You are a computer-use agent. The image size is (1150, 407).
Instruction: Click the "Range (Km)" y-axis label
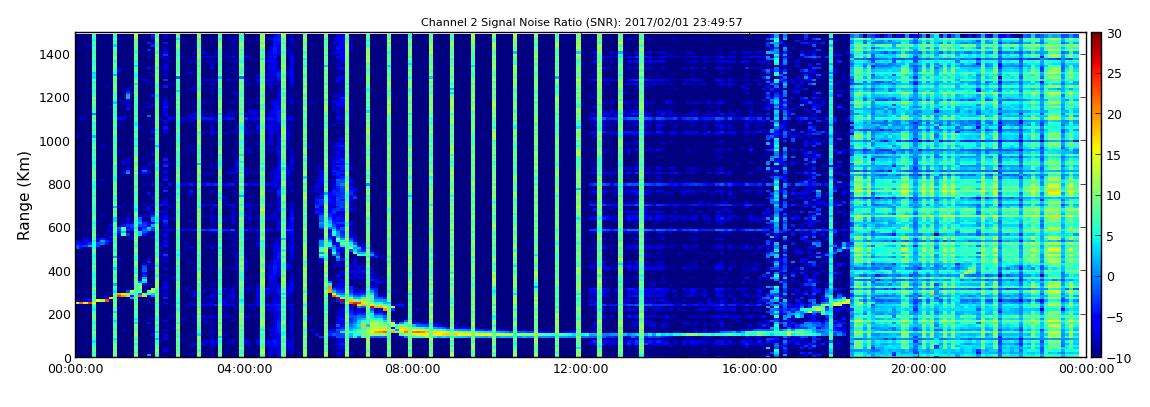tap(23, 195)
